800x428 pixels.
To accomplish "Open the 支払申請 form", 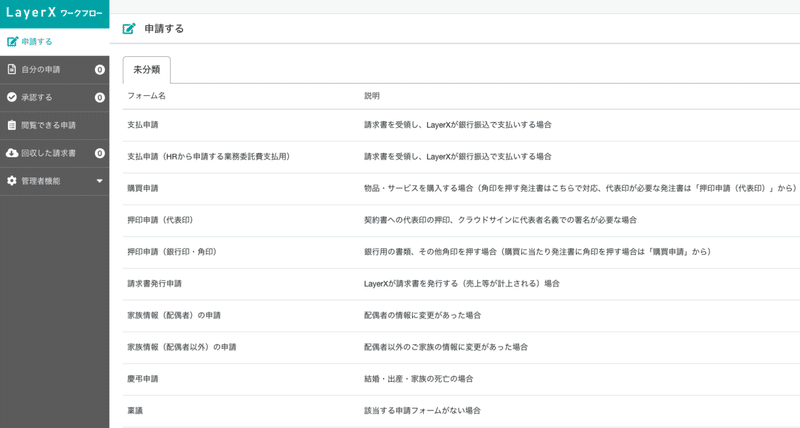I will [143, 125].
